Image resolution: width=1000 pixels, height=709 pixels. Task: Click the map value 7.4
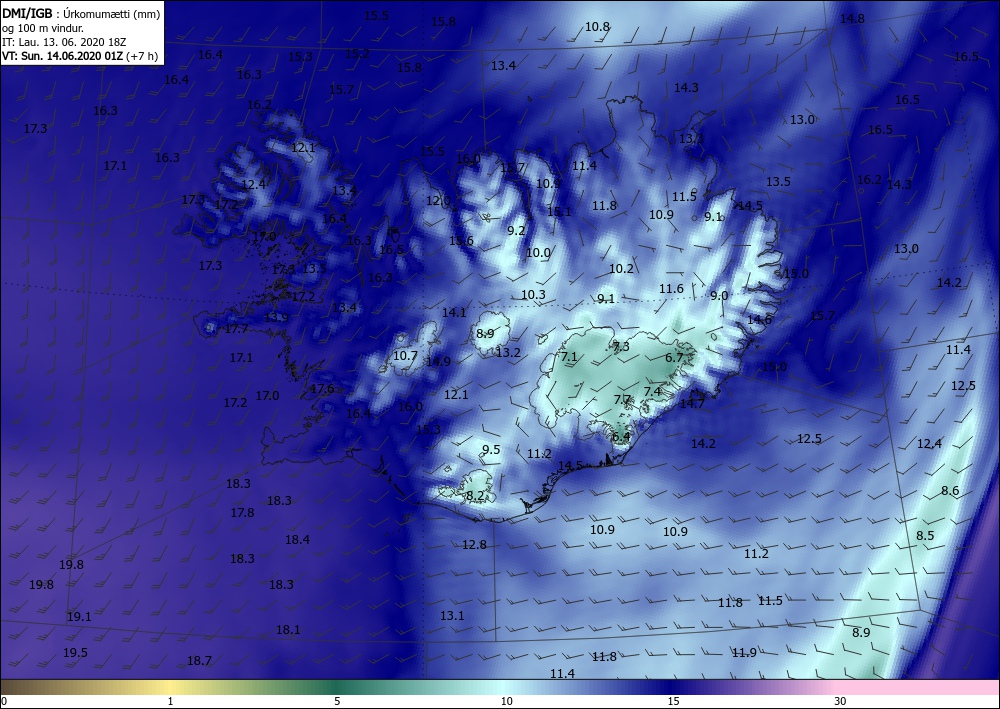pyautogui.click(x=652, y=391)
